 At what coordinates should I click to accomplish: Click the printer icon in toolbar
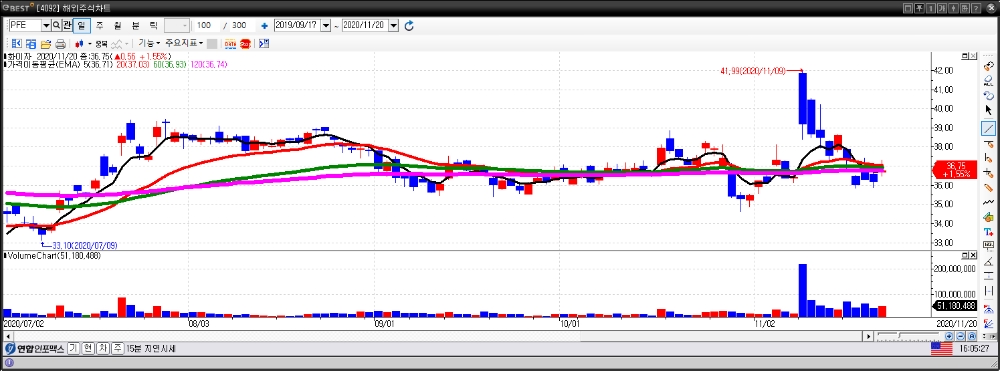point(61,44)
